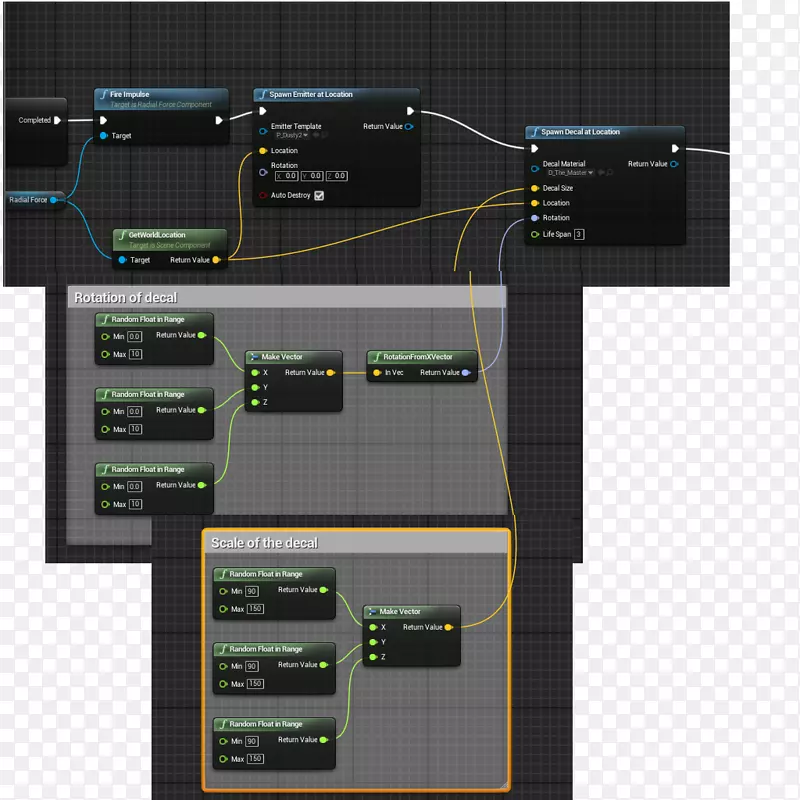800x800 pixels.
Task: Click Fire Impulse's output execution pin
Action: (x=219, y=120)
